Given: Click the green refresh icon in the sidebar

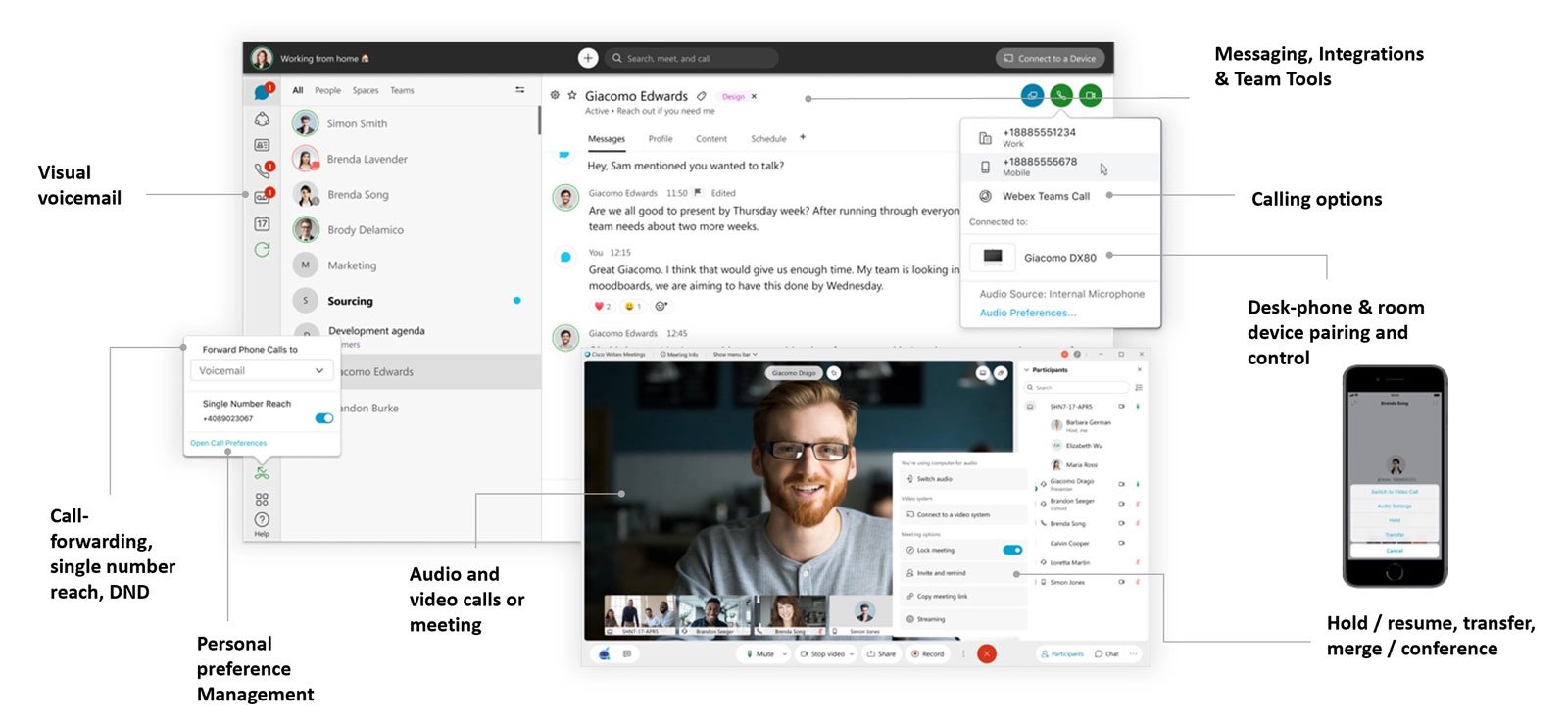Looking at the screenshot, I should pyautogui.click(x=262, y=250).
